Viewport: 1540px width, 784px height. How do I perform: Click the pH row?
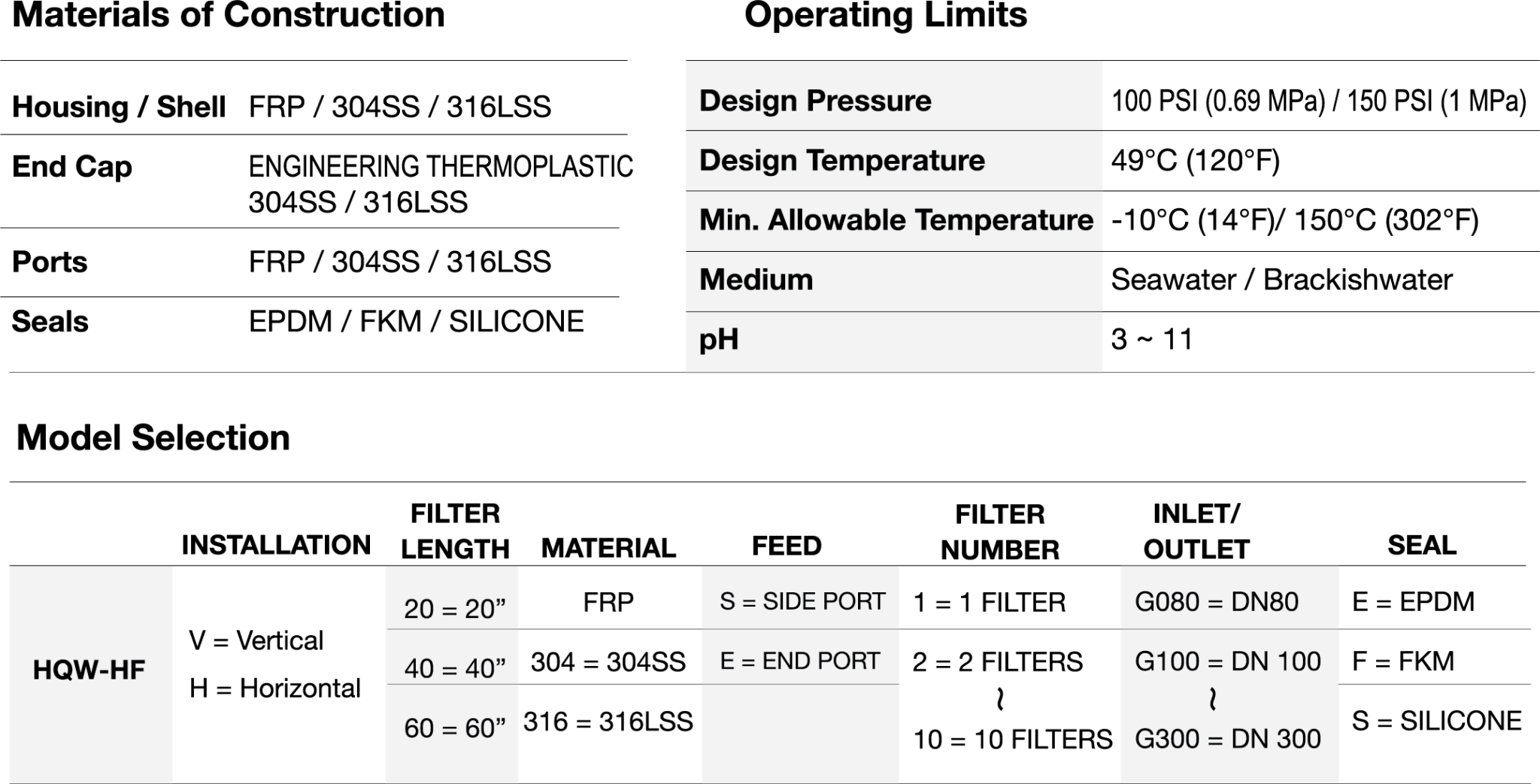pyautogui.click(x=893, y=341)
